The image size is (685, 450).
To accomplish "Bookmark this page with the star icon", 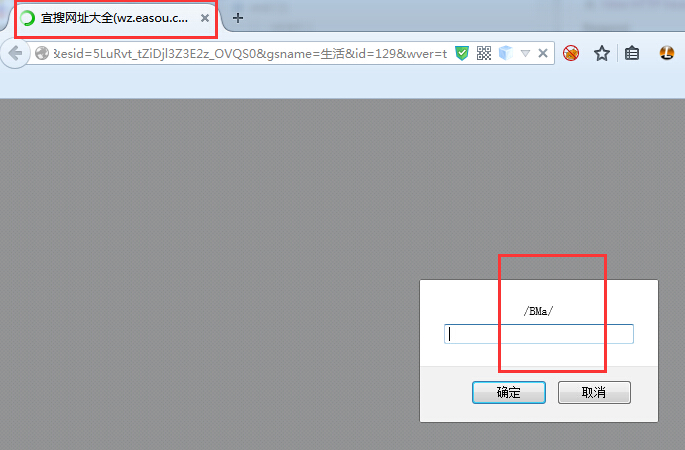I will 602,53.
